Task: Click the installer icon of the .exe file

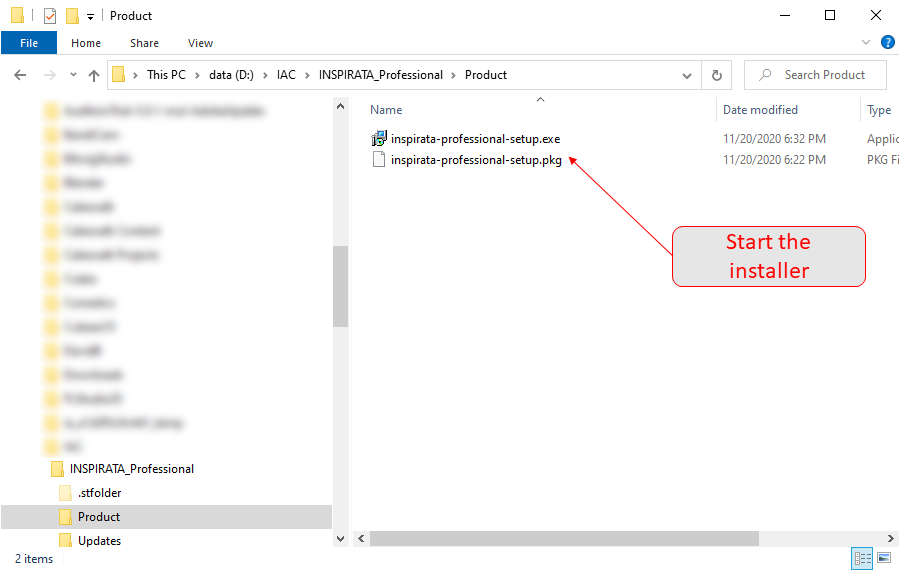Action: (379, 139)
